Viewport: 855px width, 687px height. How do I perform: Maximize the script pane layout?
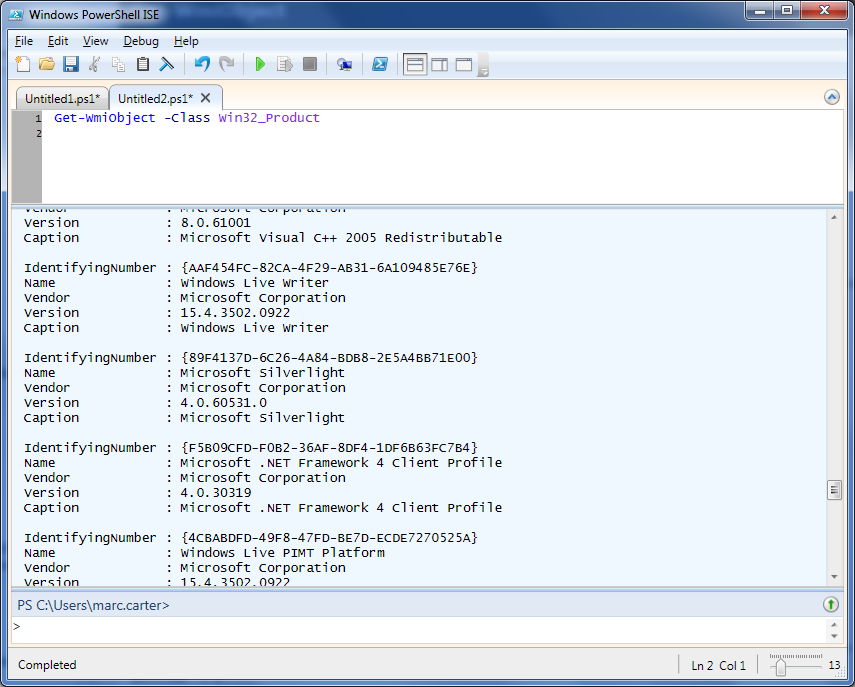point(463,64)
